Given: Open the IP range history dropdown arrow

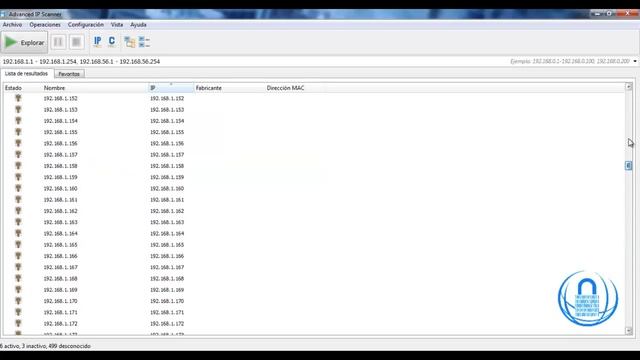Looking at the screenshot, I should click(635, 61).
